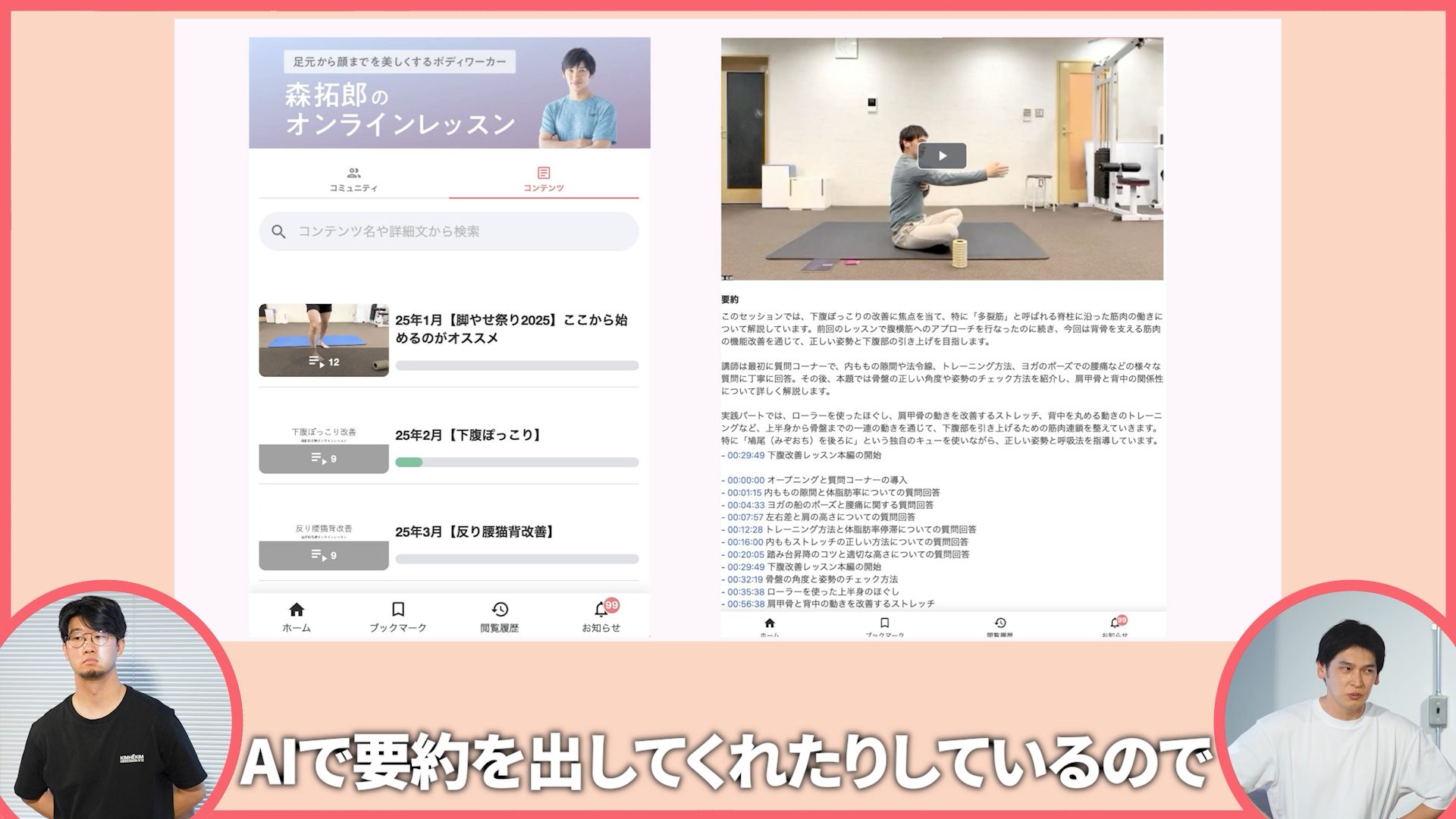1456x819 pixels.
Task: Open the コミュニティ tab
Action: tap(353, 180)
